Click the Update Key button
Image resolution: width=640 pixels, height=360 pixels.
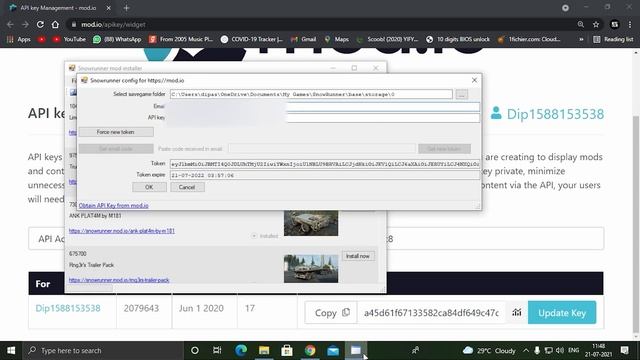coord(562,313)
